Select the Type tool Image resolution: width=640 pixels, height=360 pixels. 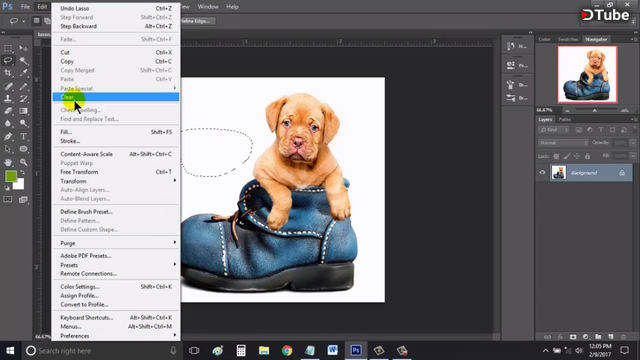(24, 136)
